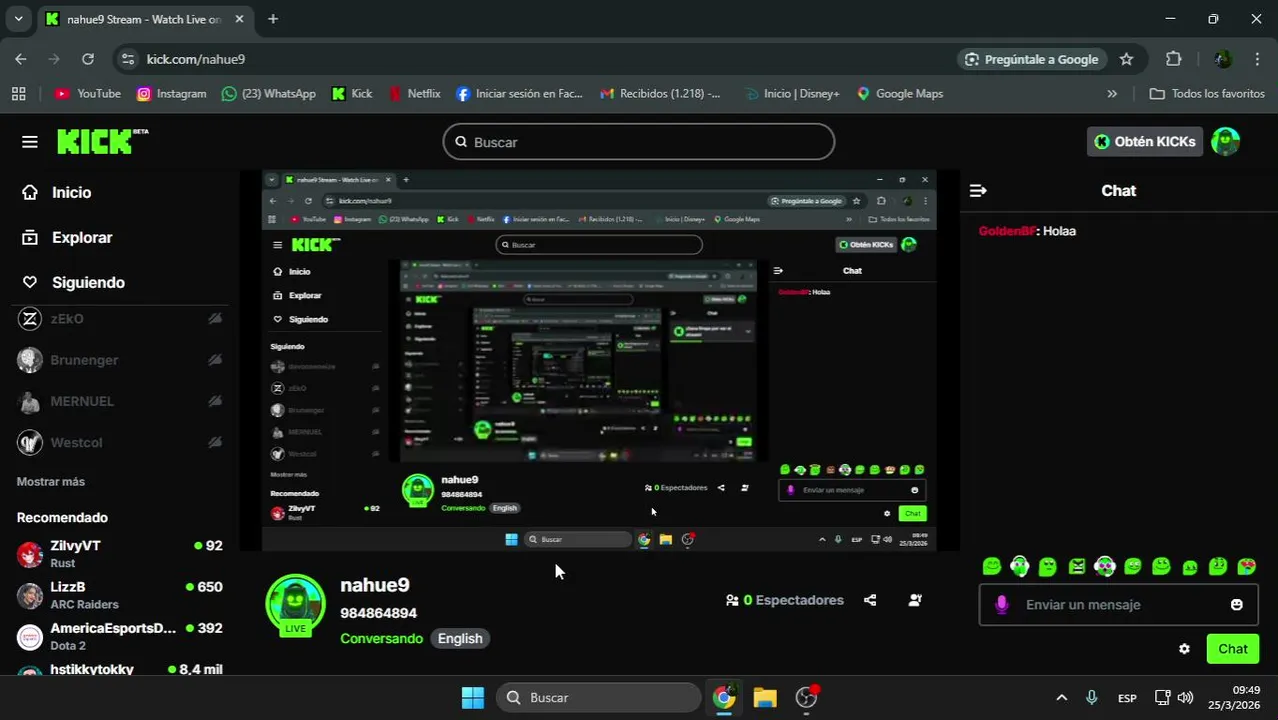Open the emoji picker in message box
This screenshot has width=1278, height=720.
point(1237,605)
